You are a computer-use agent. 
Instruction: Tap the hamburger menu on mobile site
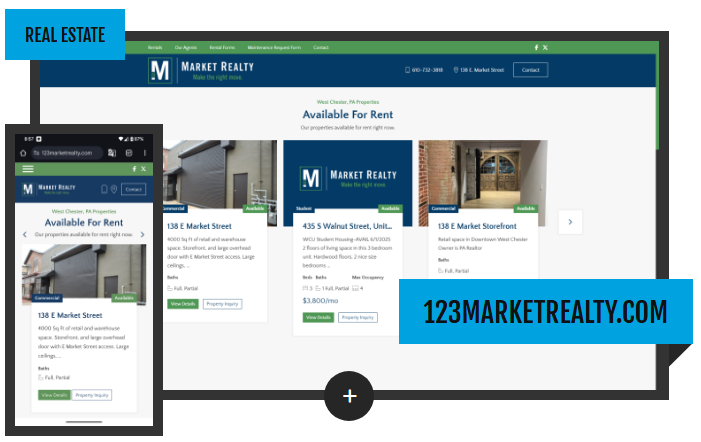(28, 169)
